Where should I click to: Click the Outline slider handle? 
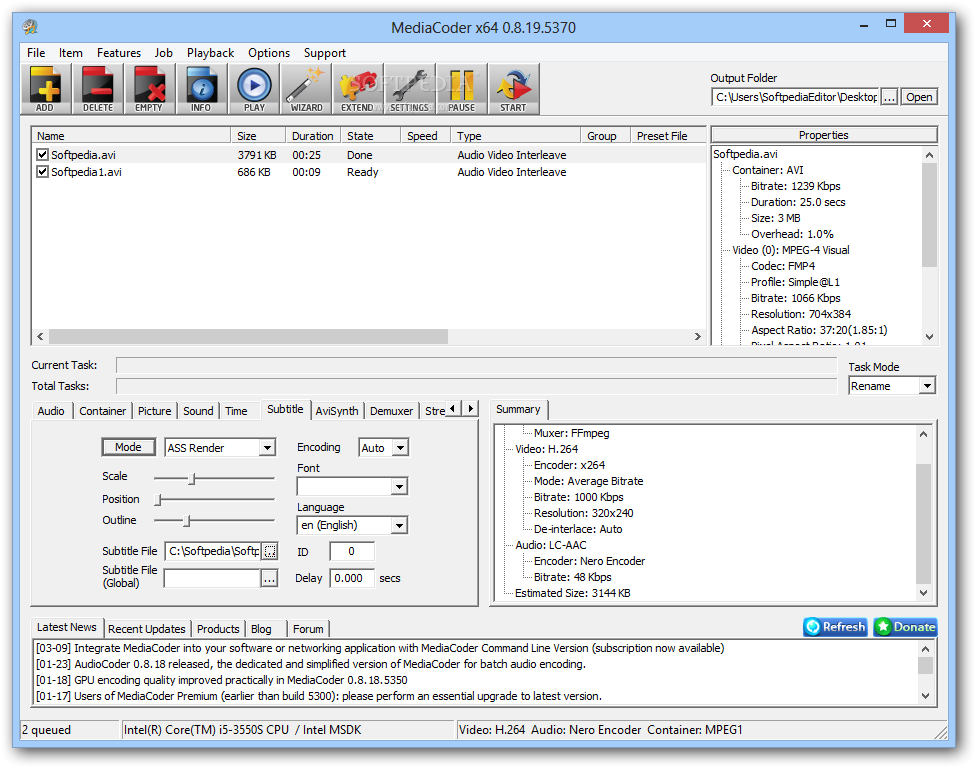(x=187, y=520)
